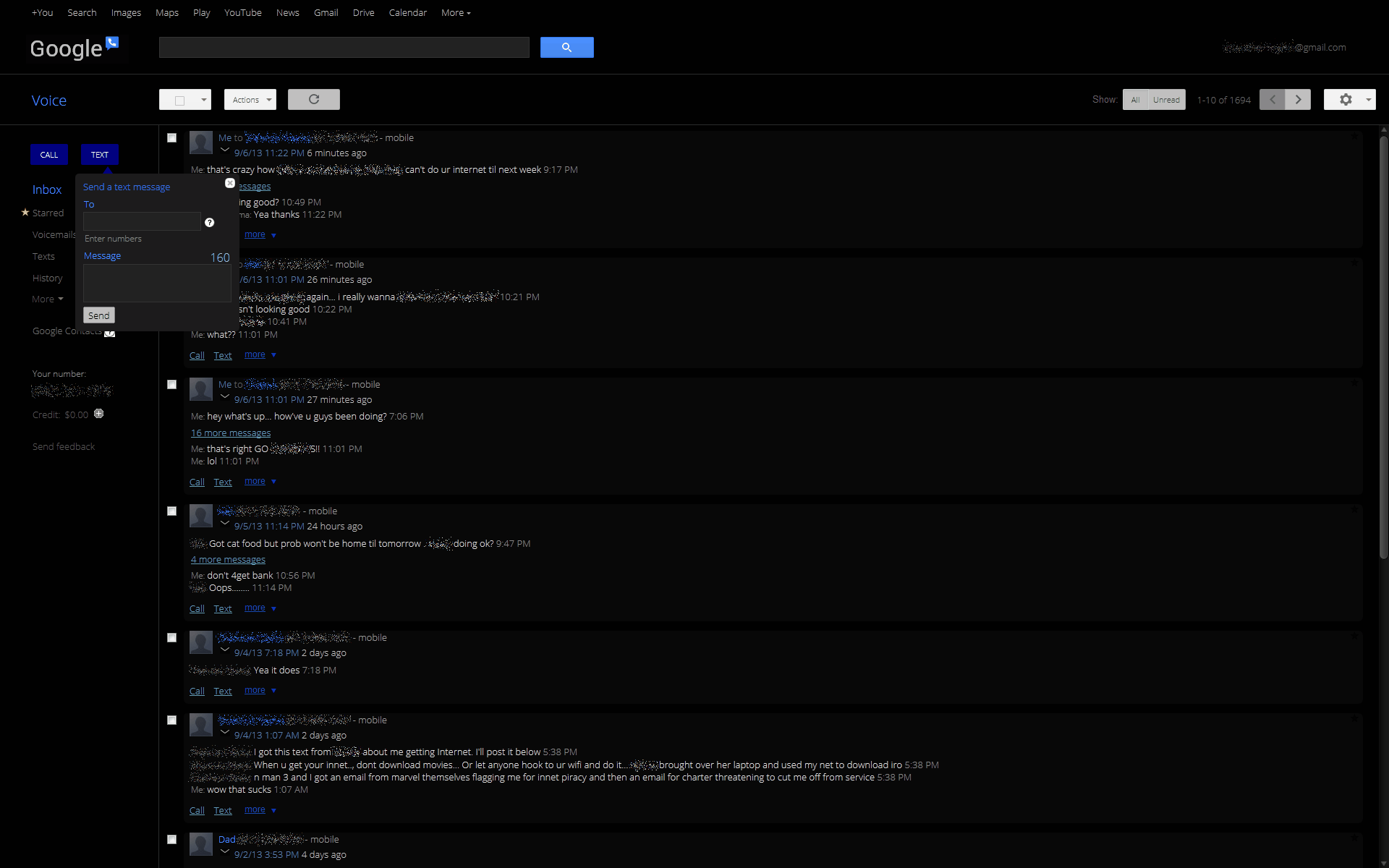Expand the '16 more messages' link
This screenshot has width=1389, height=868.
(231, 433)
